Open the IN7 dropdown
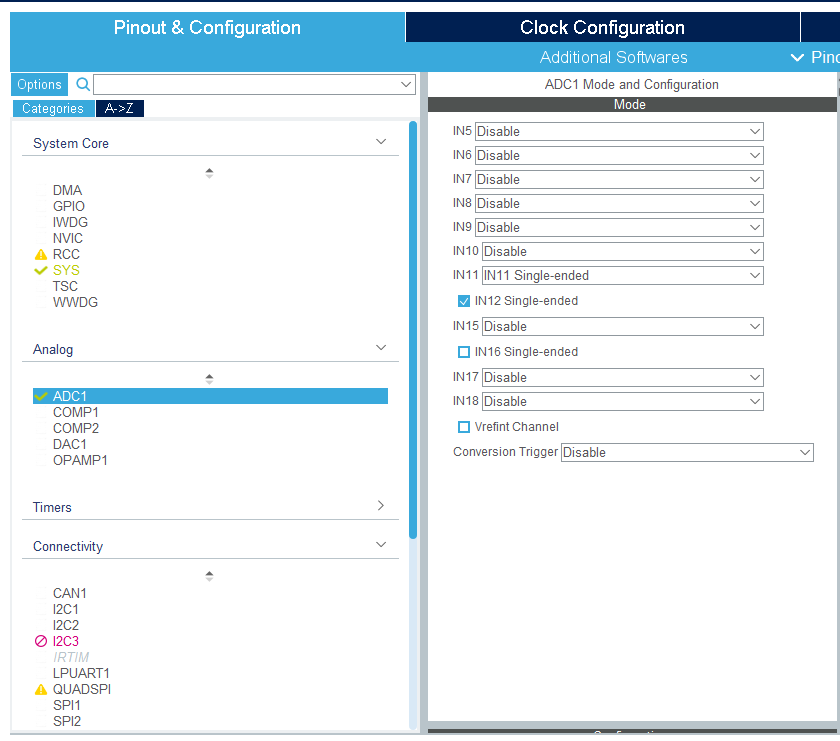This screenshot has width=840, height=741. pyautogui.click(x=619, y=179)
